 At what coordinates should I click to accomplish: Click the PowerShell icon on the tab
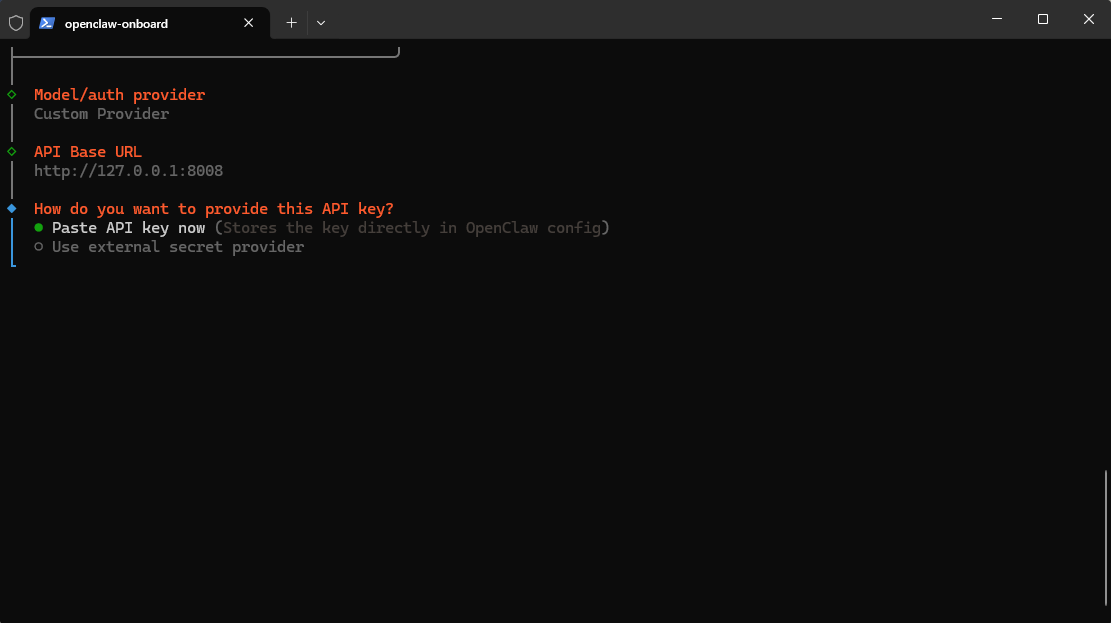point(47,23)
